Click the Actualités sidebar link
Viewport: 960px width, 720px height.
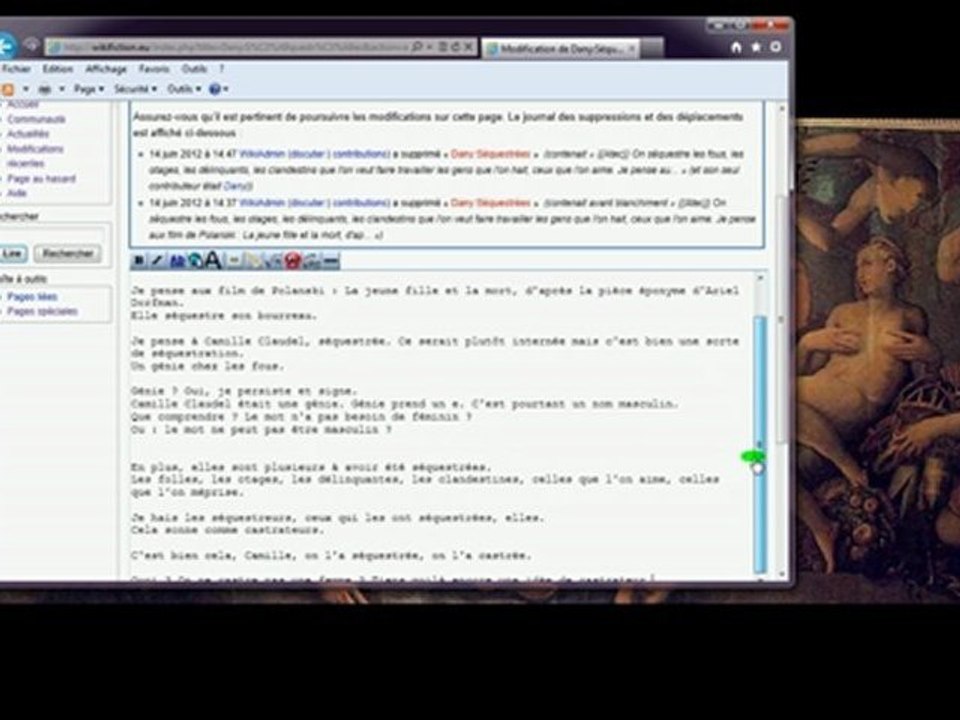tap(28, 134)
